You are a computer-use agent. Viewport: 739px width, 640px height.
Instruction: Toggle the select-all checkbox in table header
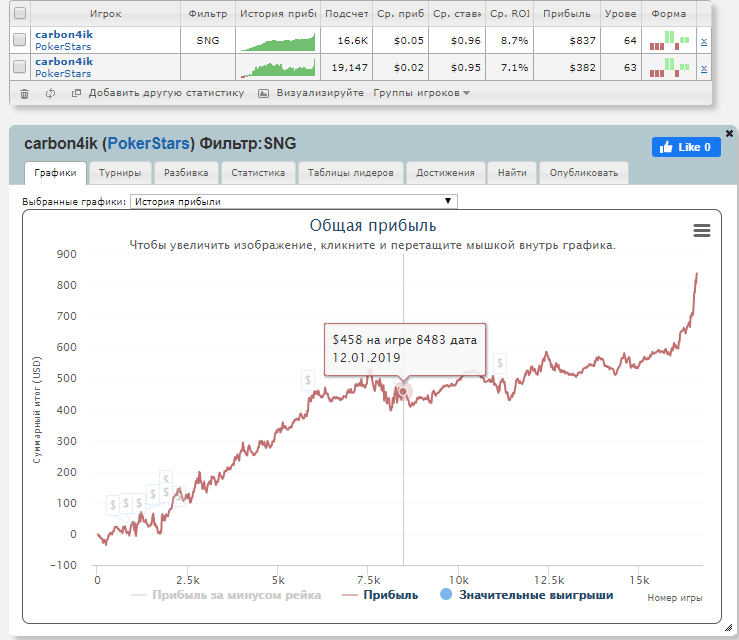20,13
